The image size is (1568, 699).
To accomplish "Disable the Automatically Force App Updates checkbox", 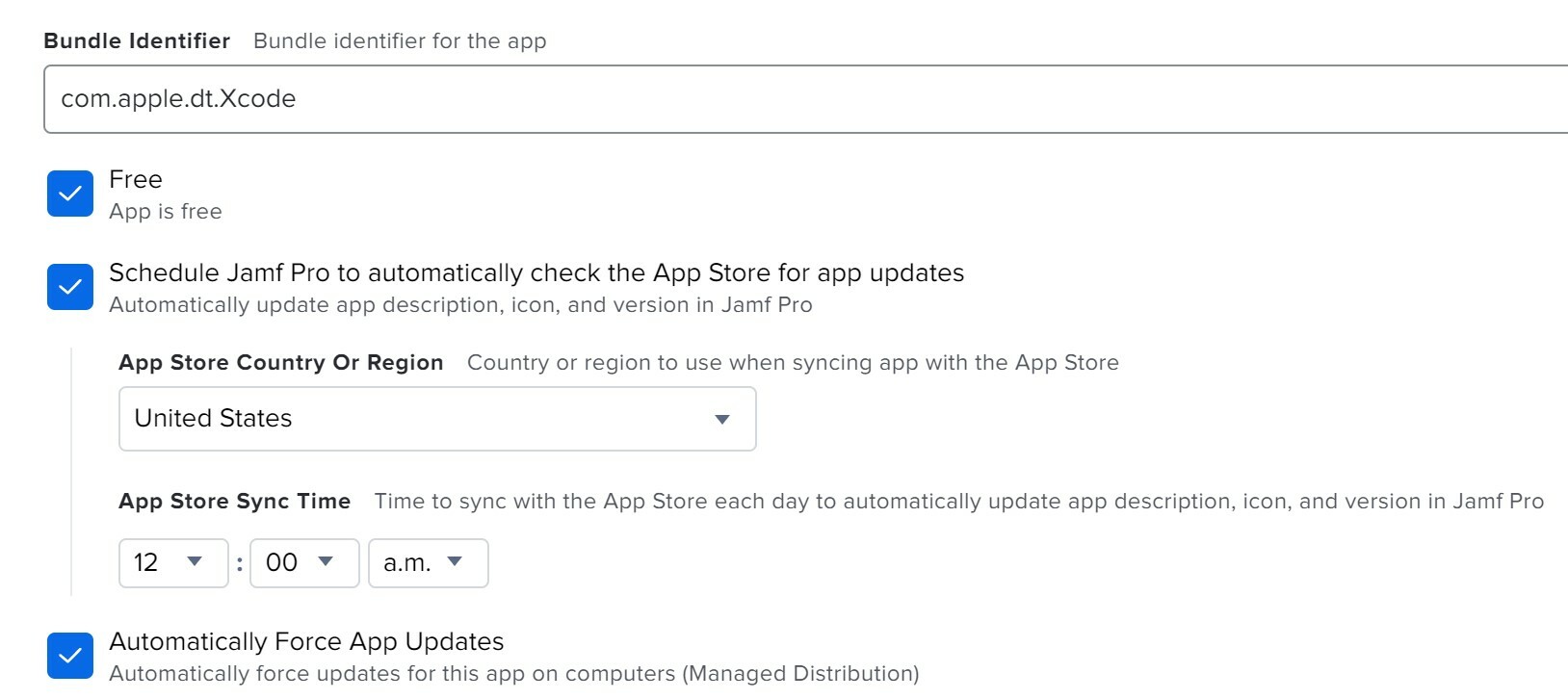I will click(70, 656).
